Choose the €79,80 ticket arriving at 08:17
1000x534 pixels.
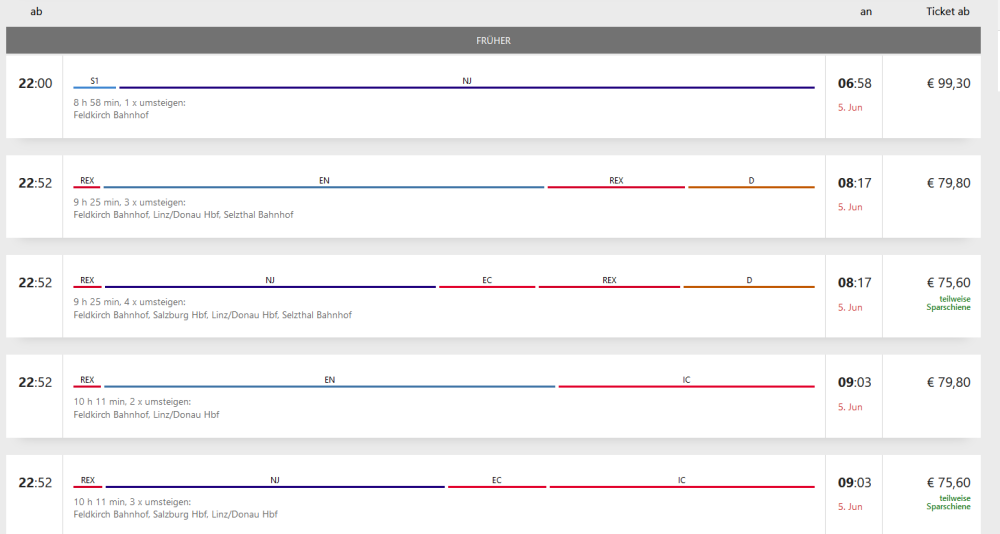coord(948,183)
